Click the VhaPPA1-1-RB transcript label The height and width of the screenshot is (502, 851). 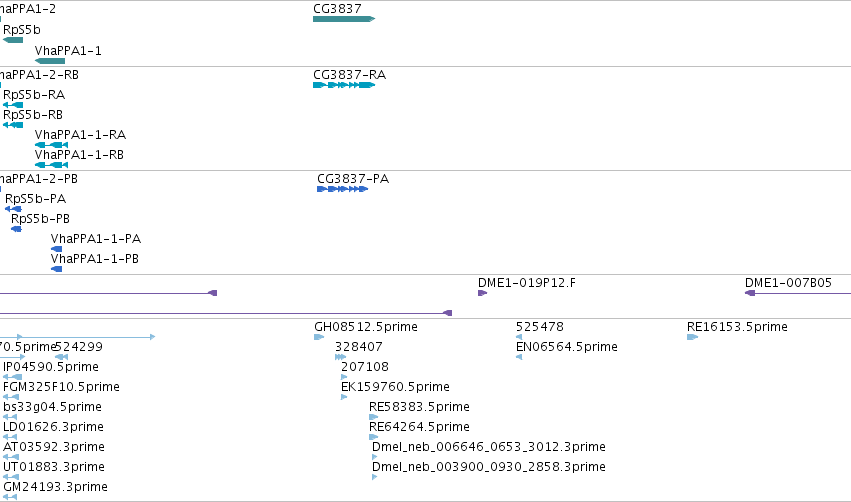click(79, 155)
